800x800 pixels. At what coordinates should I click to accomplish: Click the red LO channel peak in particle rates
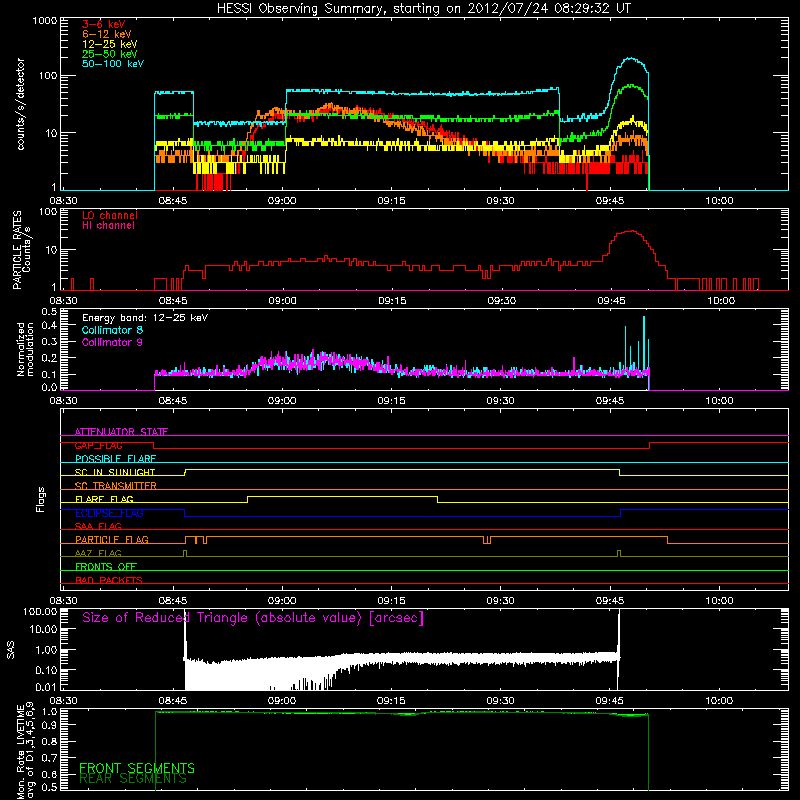point(632,231)
